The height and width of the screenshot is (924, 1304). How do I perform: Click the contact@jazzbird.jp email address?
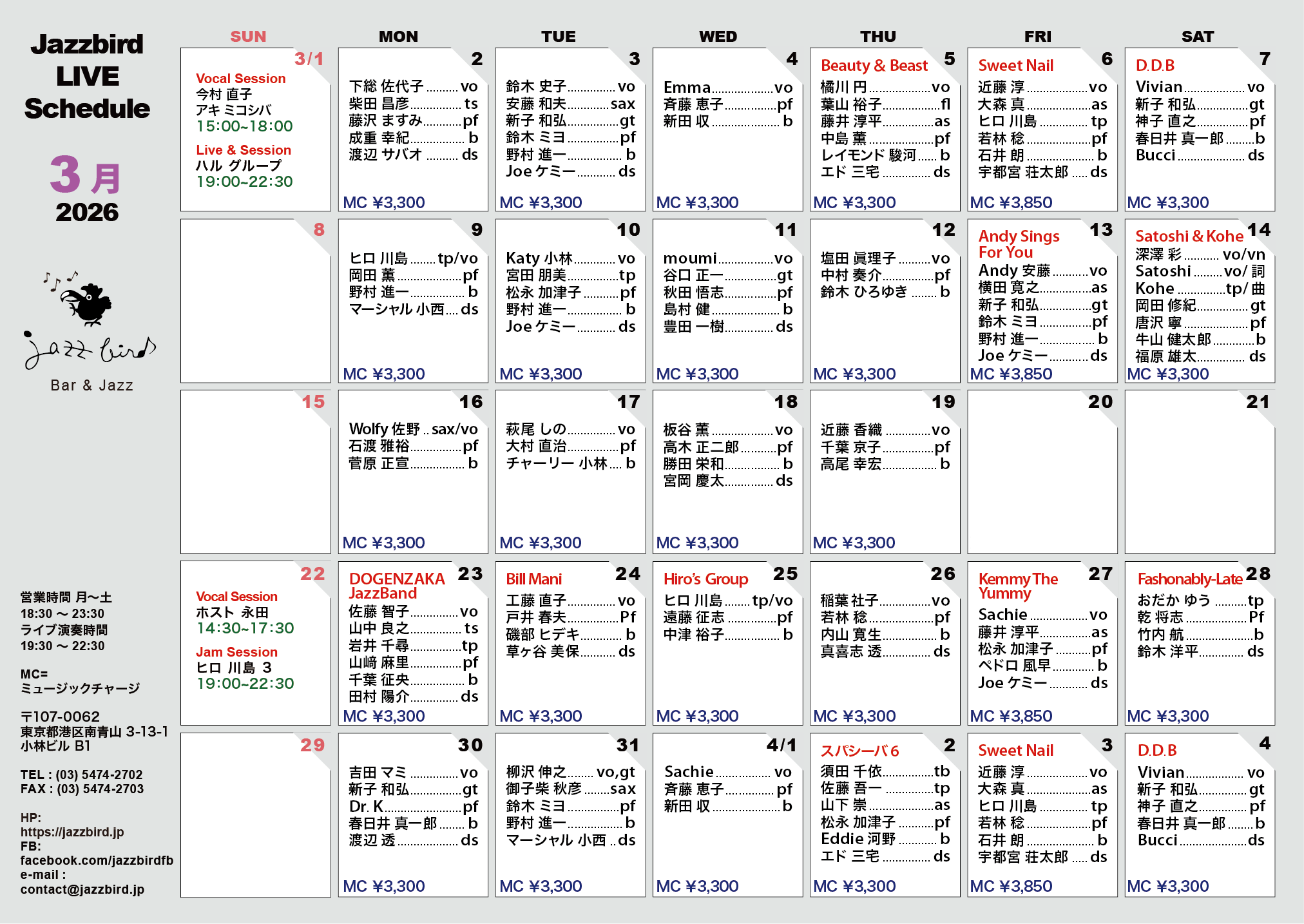click(82, 889)
